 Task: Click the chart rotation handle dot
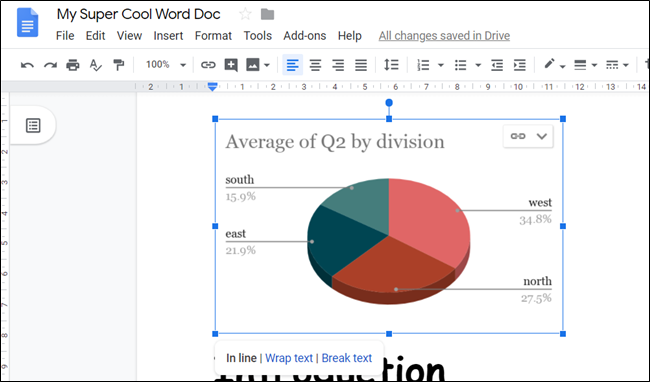click(x=389, y=102)
